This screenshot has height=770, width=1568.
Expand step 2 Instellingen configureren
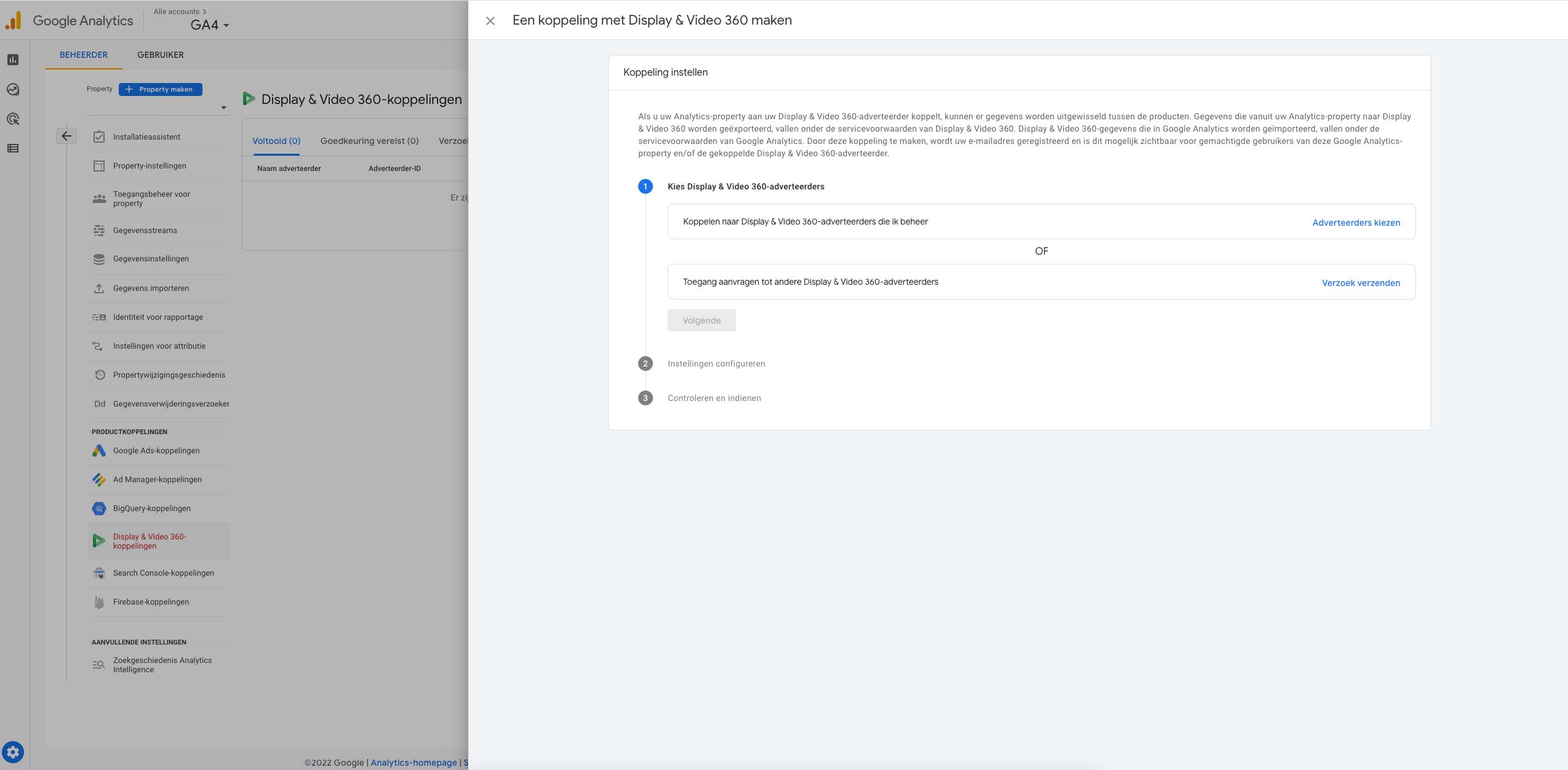pyautogui.click(x=716, y=363)
